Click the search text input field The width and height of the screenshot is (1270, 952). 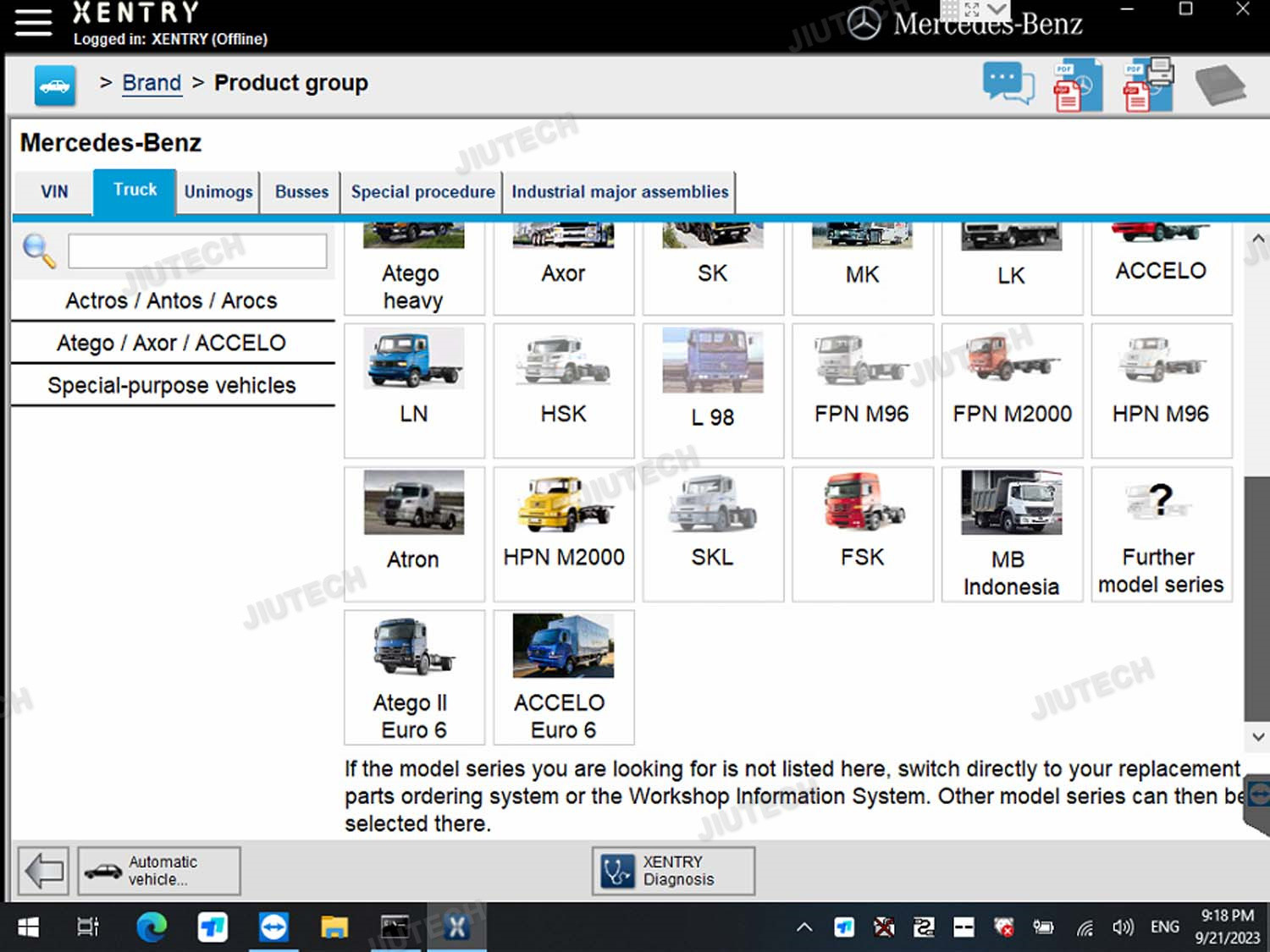point(197,251)
